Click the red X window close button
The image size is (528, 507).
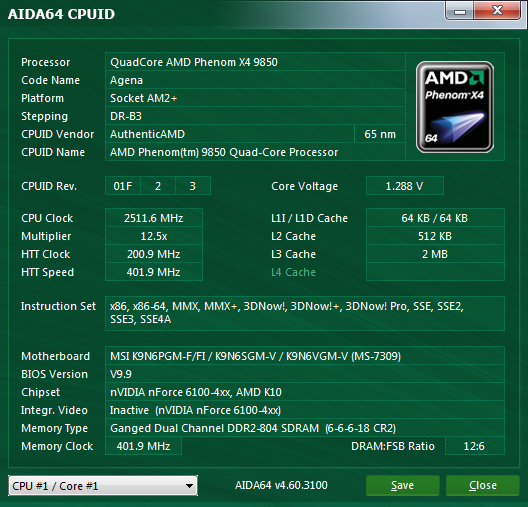point(497,11)
